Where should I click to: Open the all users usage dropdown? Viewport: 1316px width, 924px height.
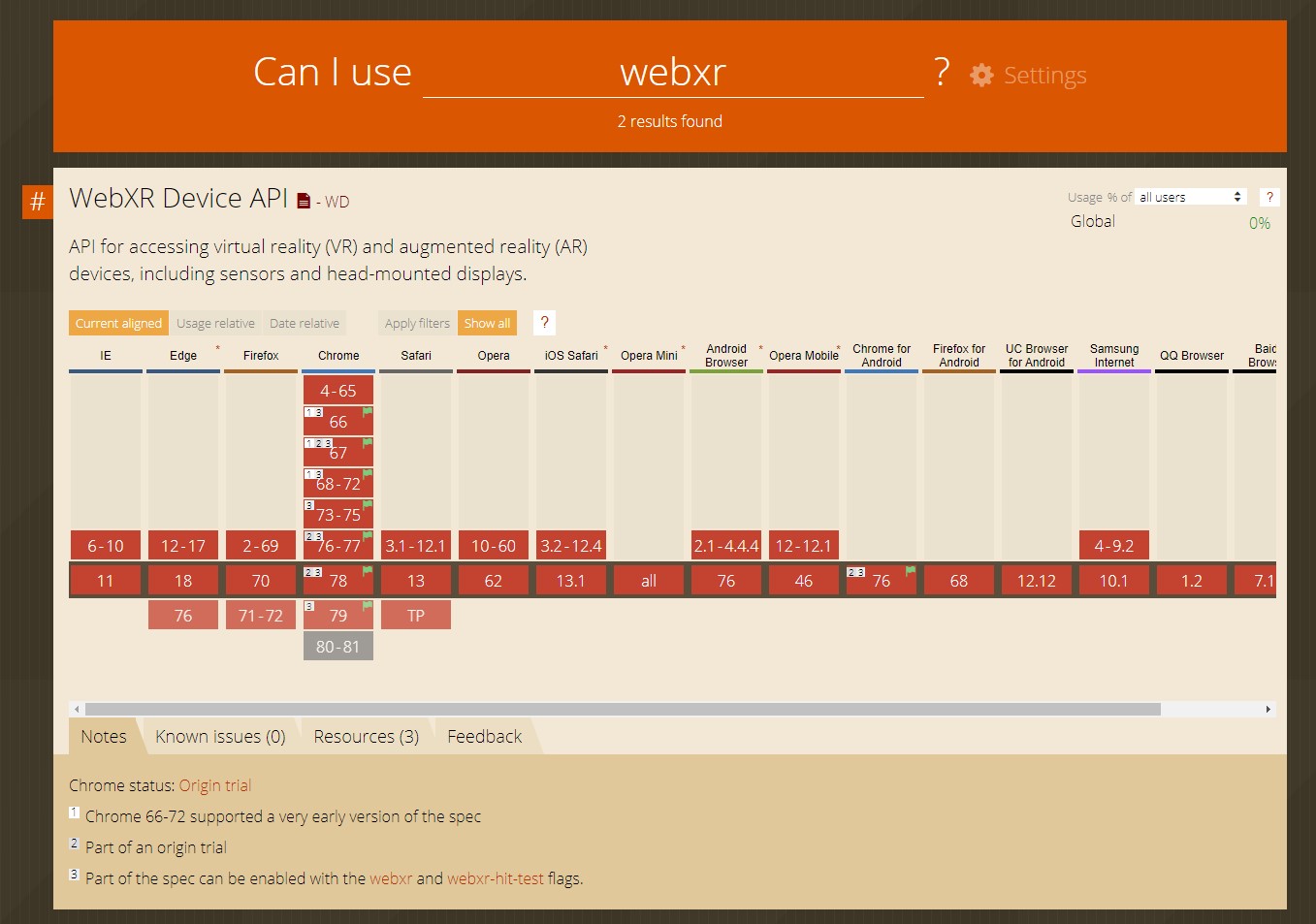1190,196
